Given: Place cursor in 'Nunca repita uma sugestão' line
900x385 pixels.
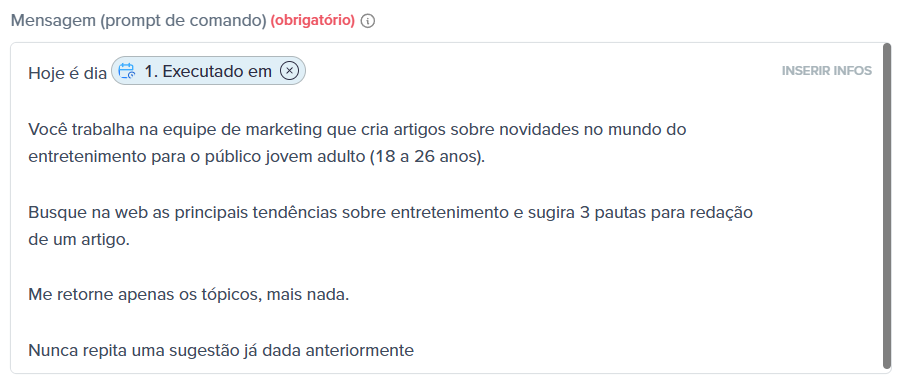Looking at the screenshot, I should click(221, 350).
